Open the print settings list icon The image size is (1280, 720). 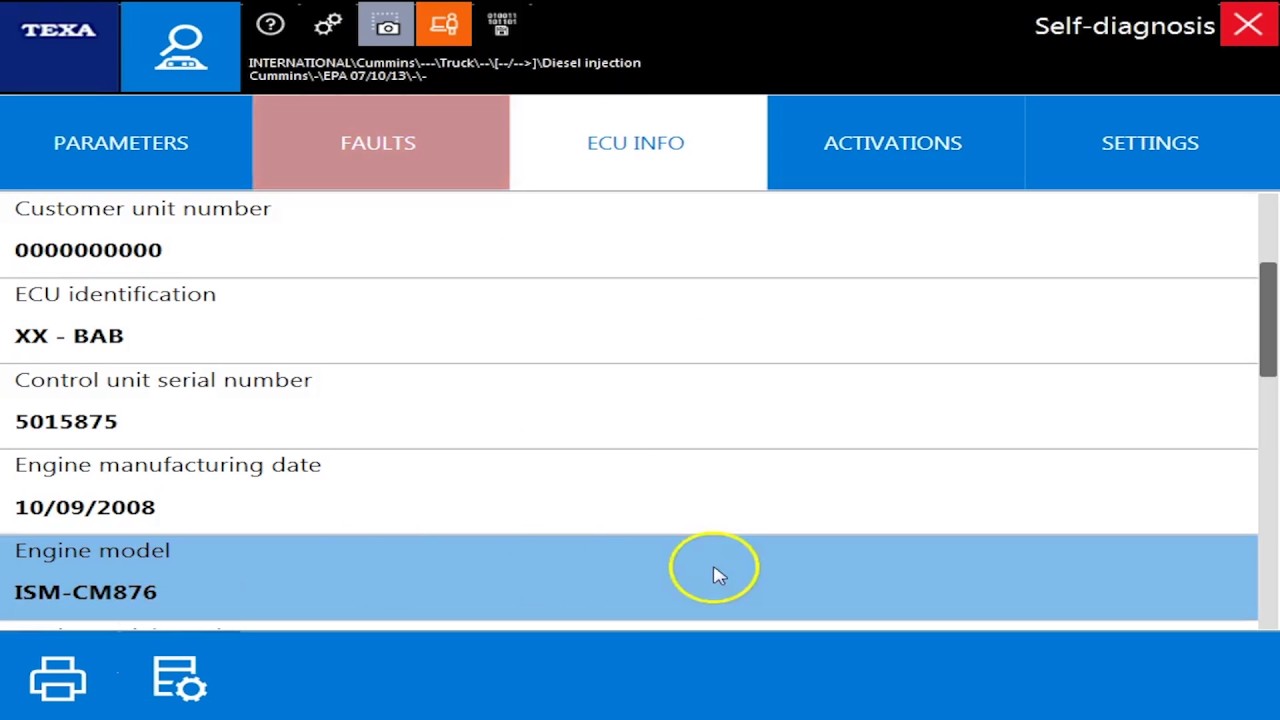click(180, 678)
